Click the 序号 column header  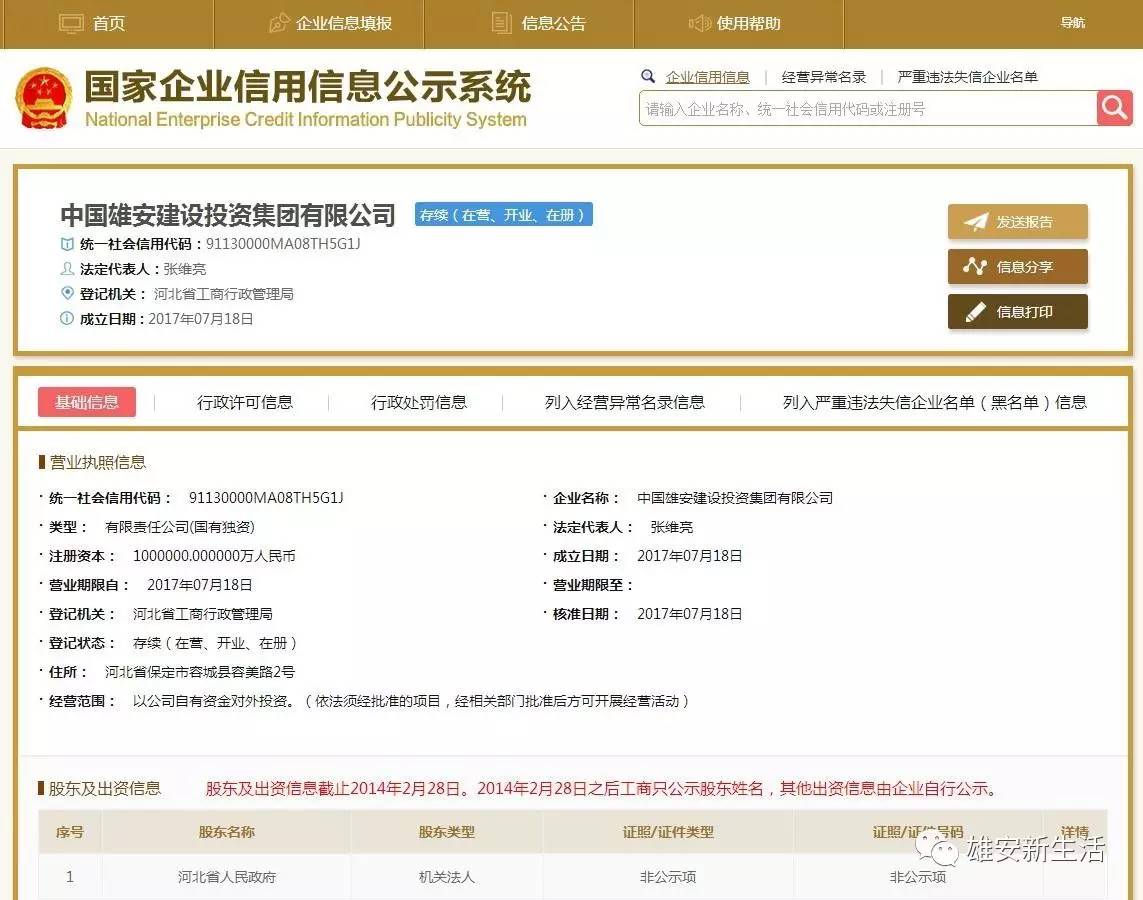point(70,831)
